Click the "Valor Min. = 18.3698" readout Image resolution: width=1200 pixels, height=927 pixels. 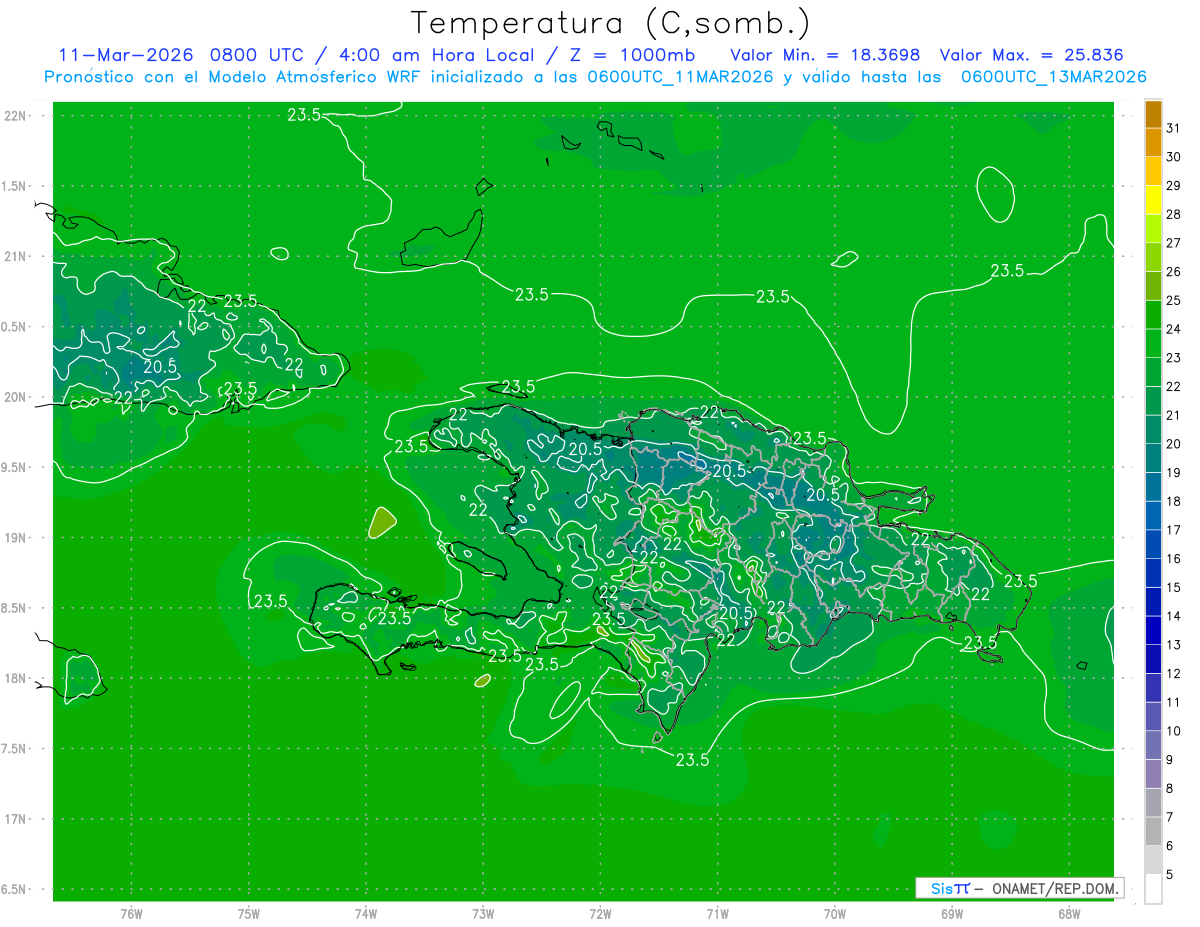point(825,55)
